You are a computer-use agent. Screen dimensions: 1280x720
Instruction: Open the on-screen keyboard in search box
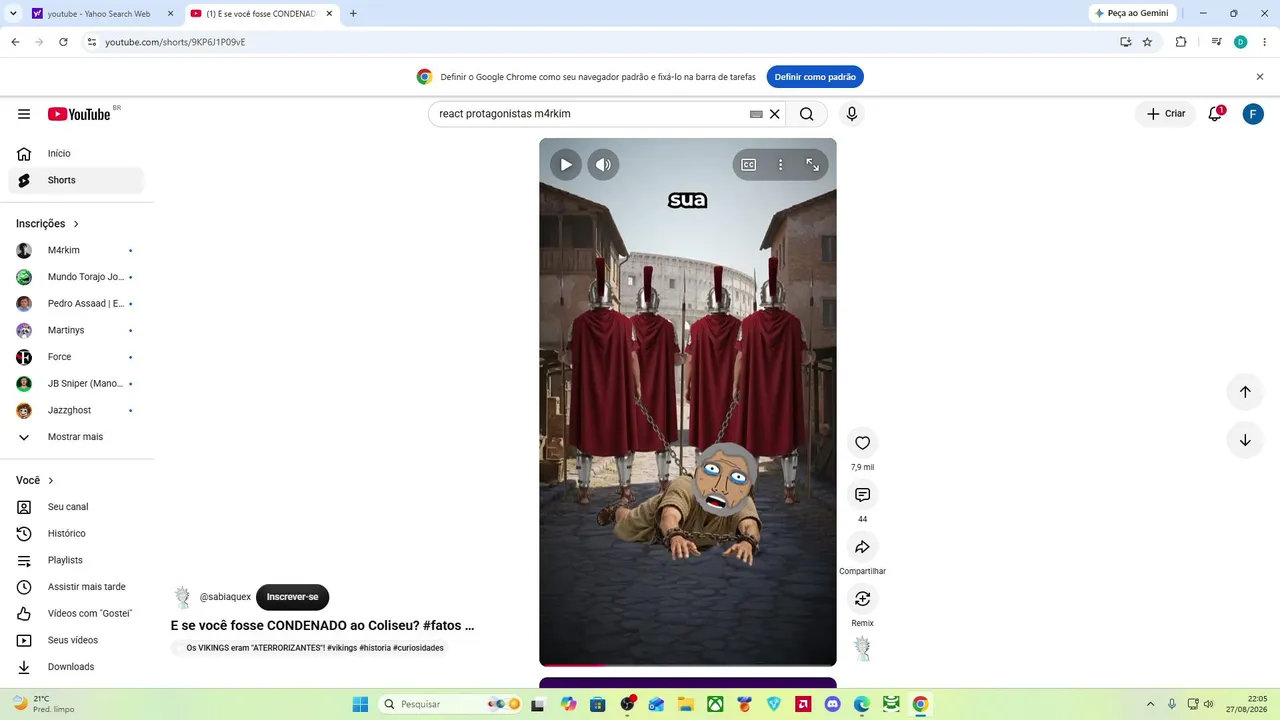point(756,114)
